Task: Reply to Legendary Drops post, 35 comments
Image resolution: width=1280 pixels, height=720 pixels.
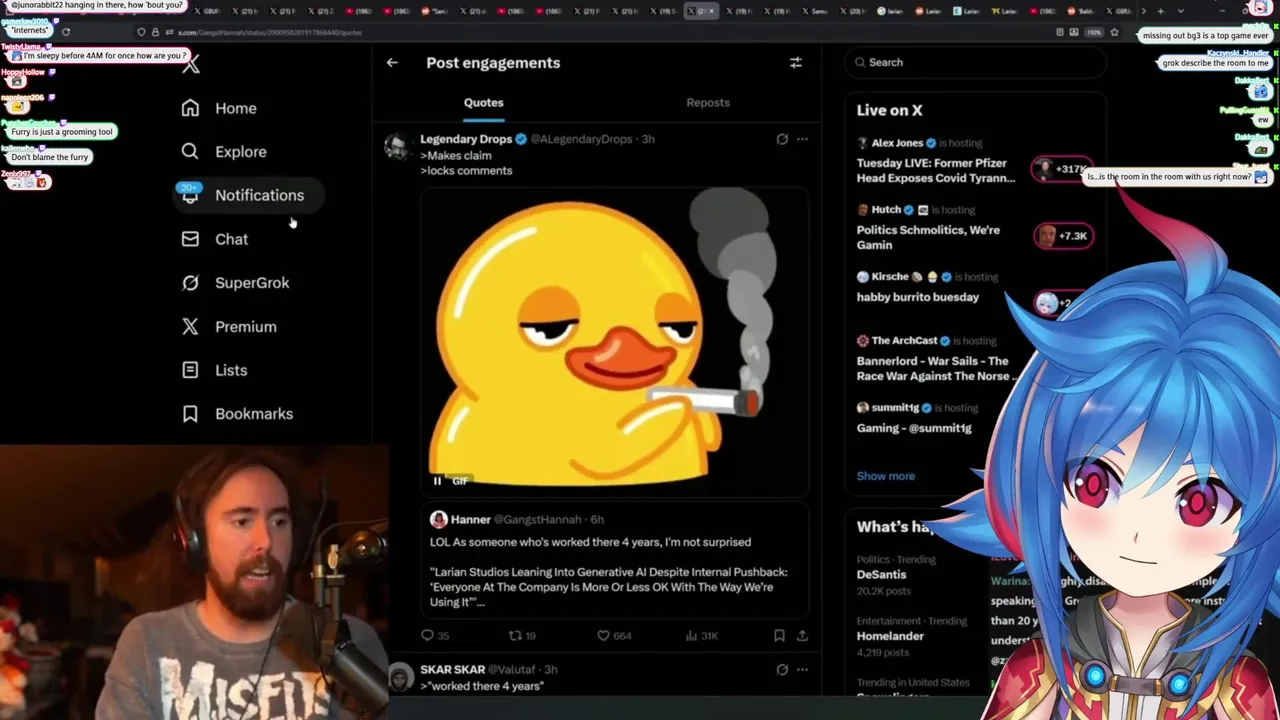Action: [435, 636]
